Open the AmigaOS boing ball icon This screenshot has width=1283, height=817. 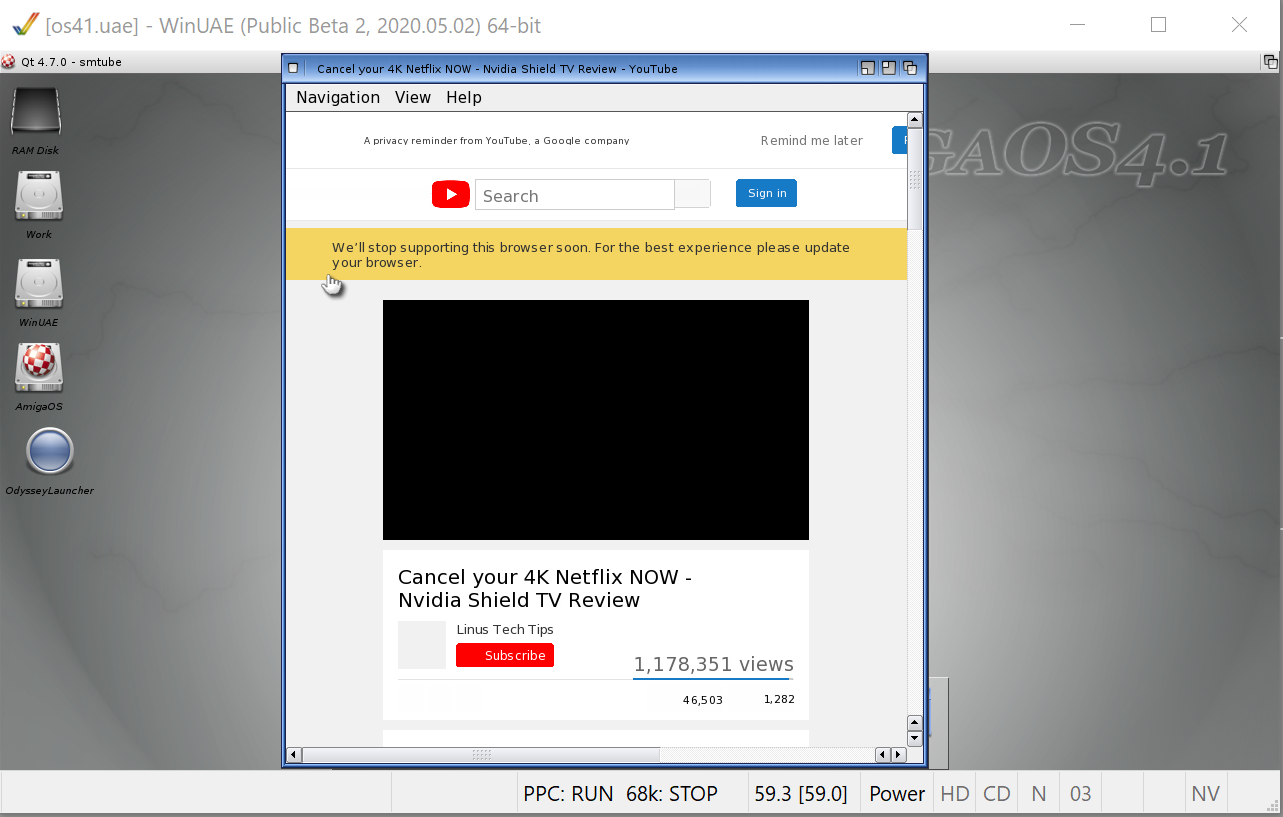[x=39, y=368]
